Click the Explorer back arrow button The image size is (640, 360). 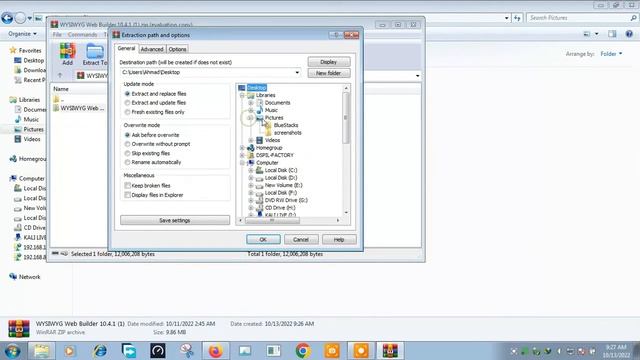coord(7,18)
